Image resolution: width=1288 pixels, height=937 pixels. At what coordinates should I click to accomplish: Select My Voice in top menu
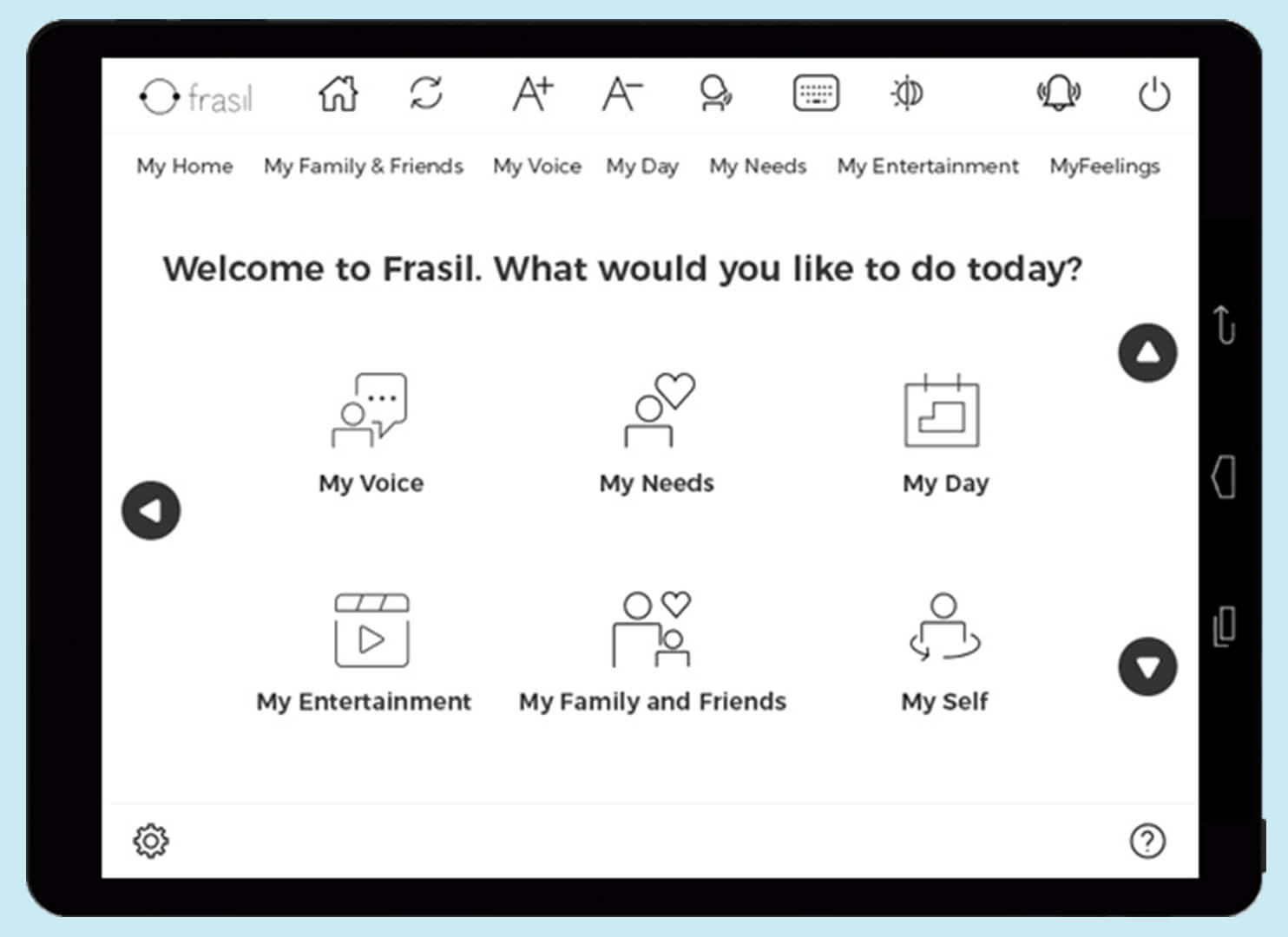click(537, 166)
